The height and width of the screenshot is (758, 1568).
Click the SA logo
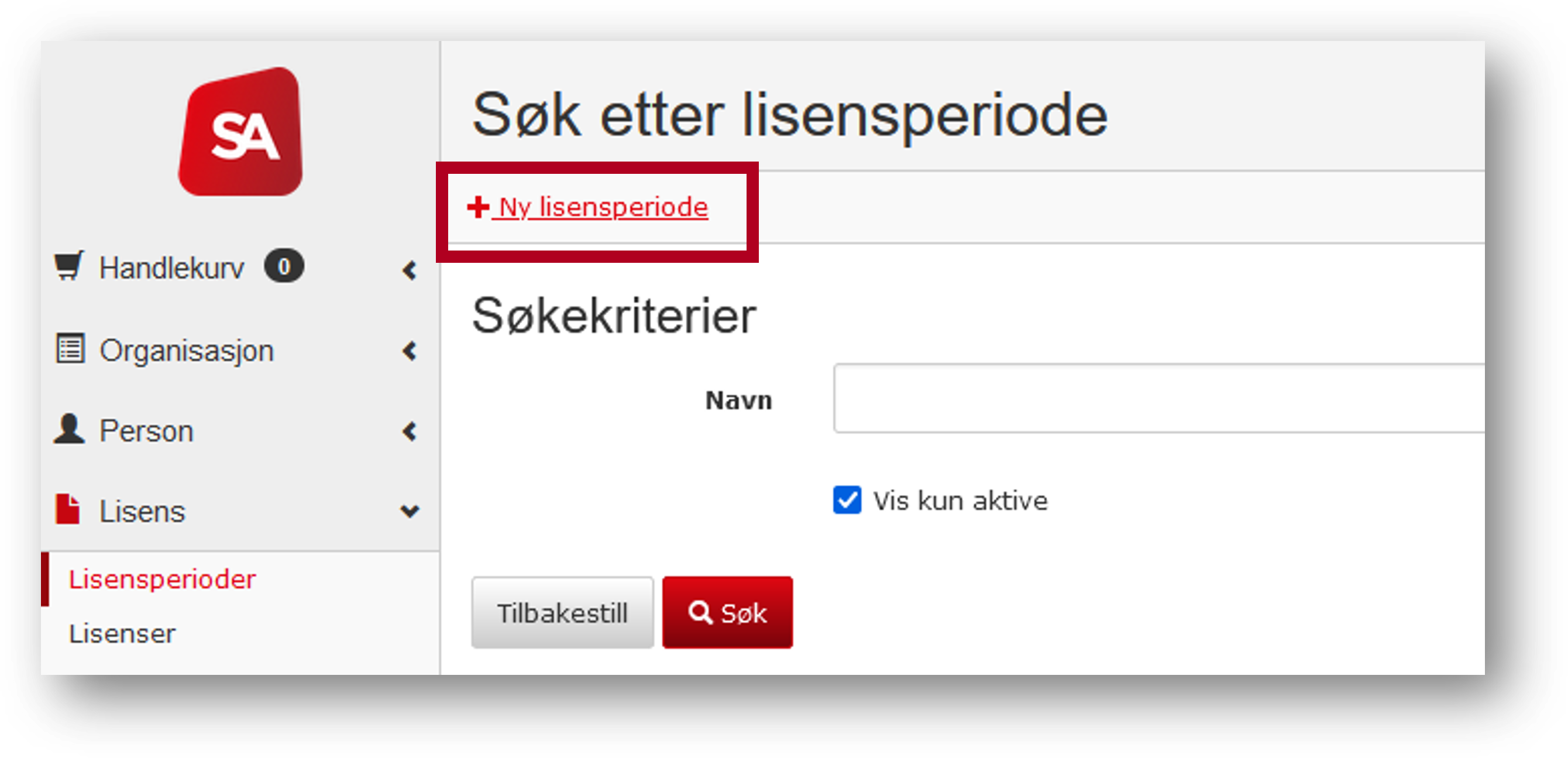pyautogui.click(x=240, y=132)
